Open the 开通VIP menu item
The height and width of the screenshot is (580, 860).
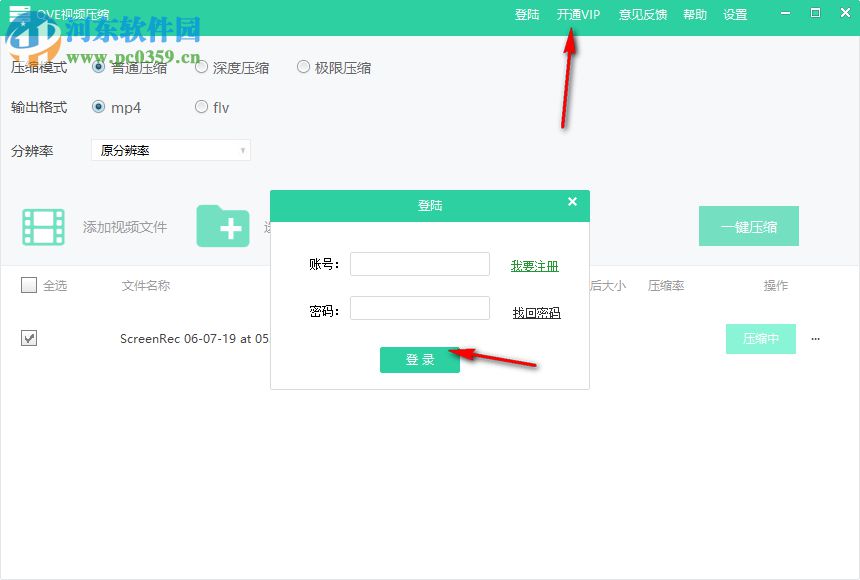(x=578, y=15)
